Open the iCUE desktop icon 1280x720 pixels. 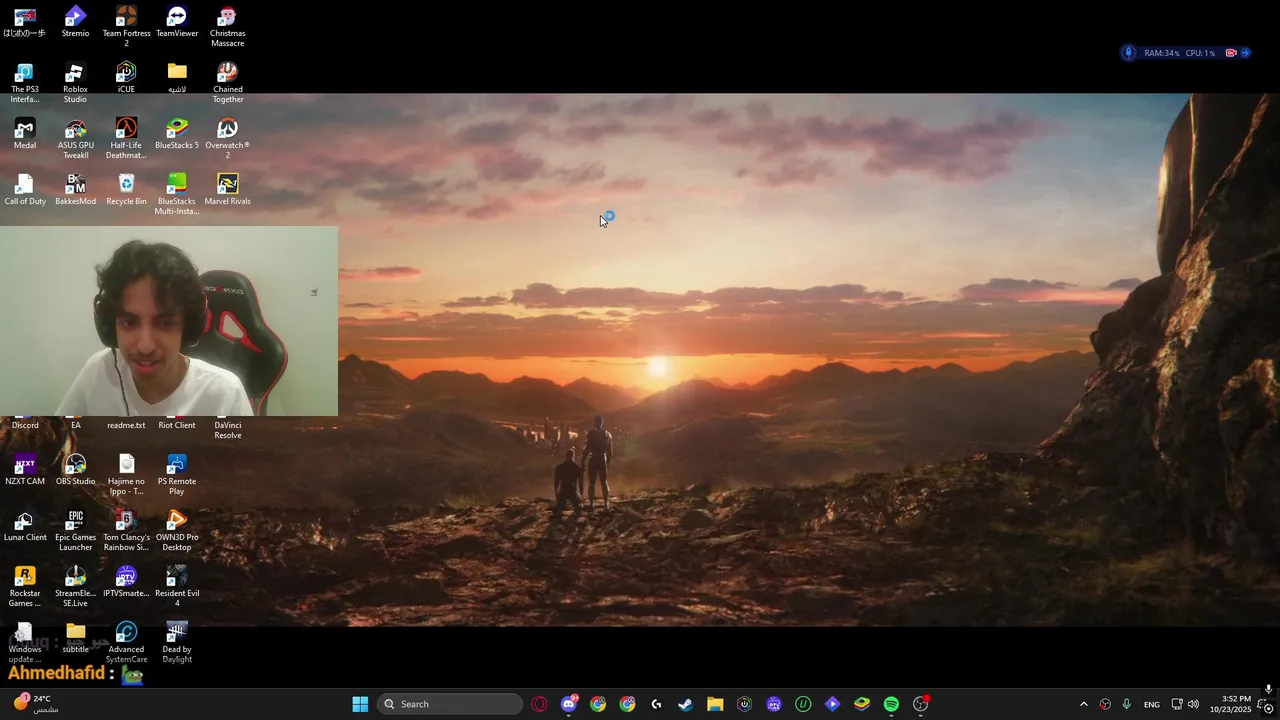click(126, 78)
